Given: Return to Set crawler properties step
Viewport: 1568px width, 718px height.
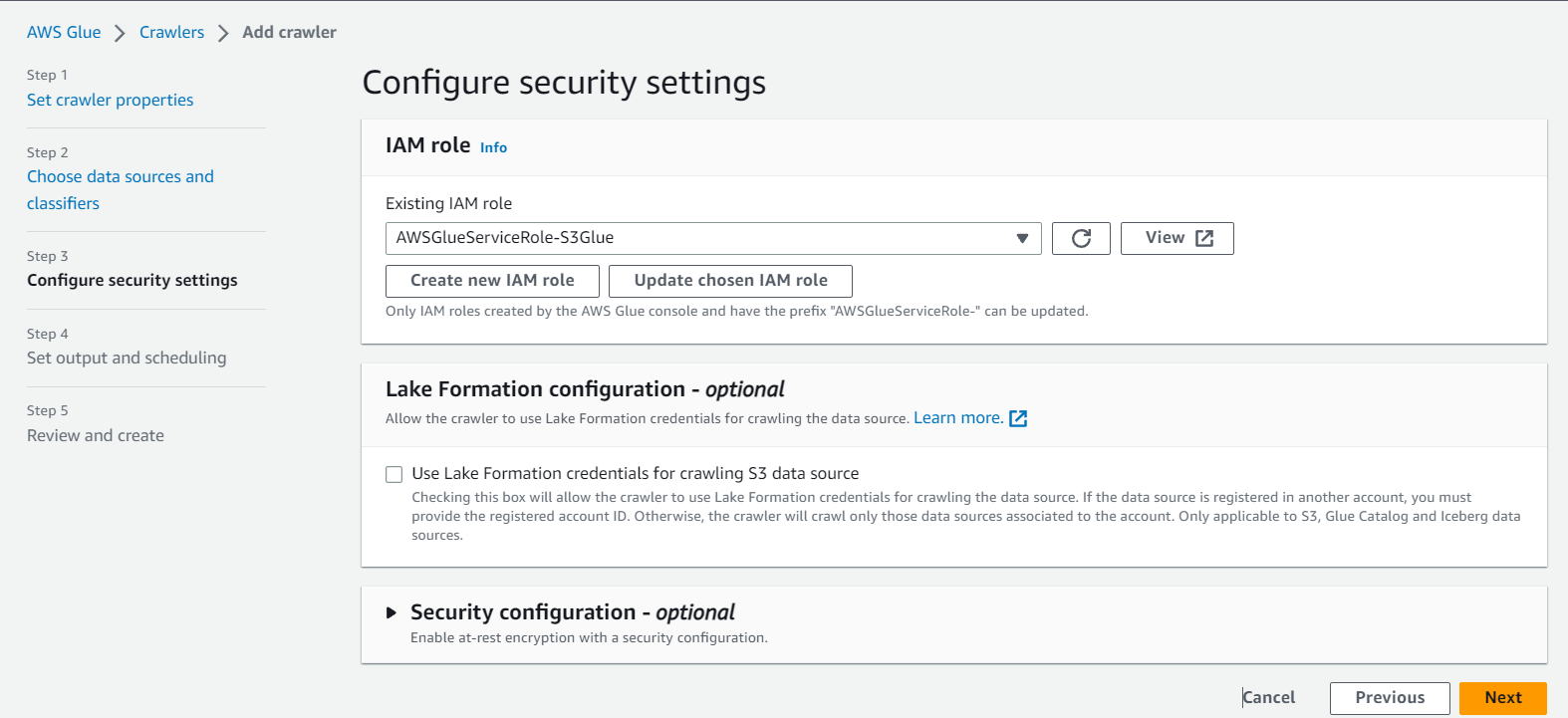Looking at the screenshot, I should coord(111,100).
